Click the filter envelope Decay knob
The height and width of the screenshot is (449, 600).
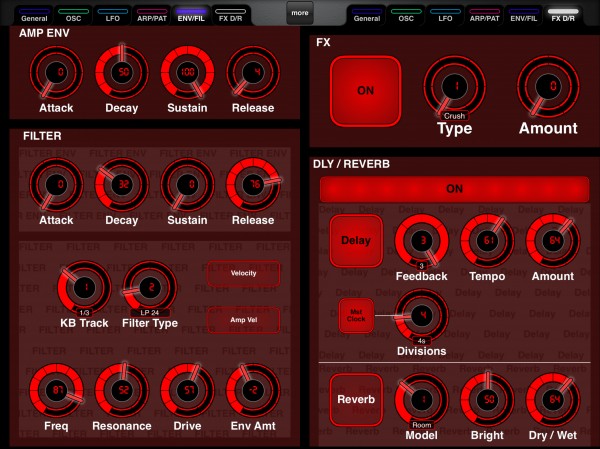coord(122,184)
